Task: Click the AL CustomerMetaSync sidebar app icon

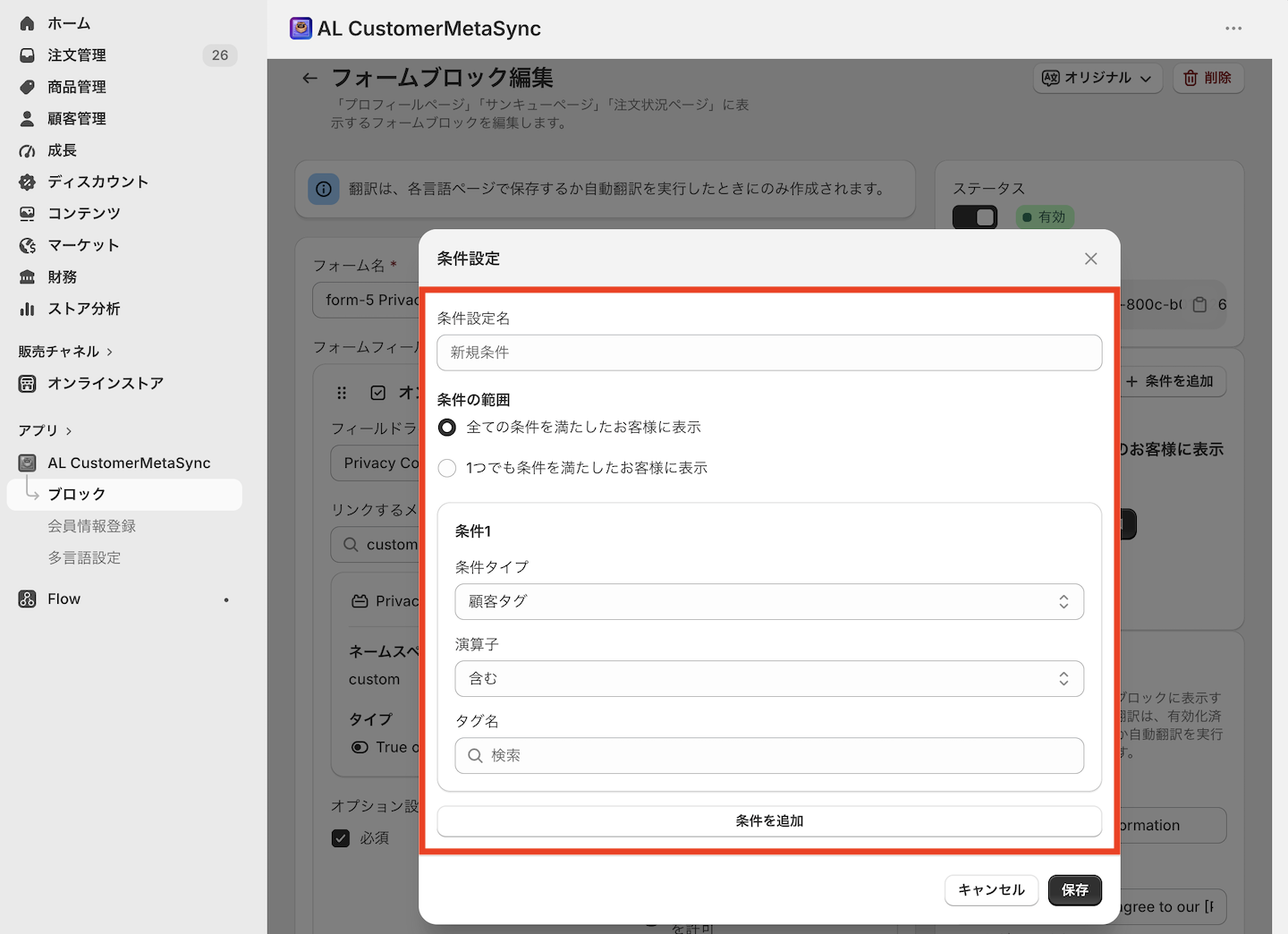Action: pos(28,463)
